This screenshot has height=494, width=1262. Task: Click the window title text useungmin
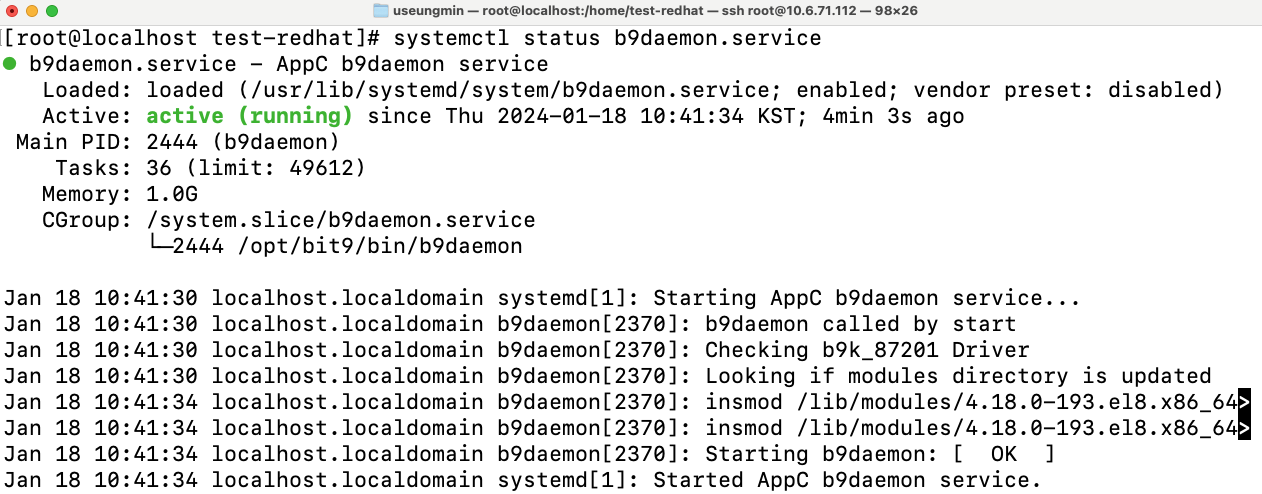(426, 11)
